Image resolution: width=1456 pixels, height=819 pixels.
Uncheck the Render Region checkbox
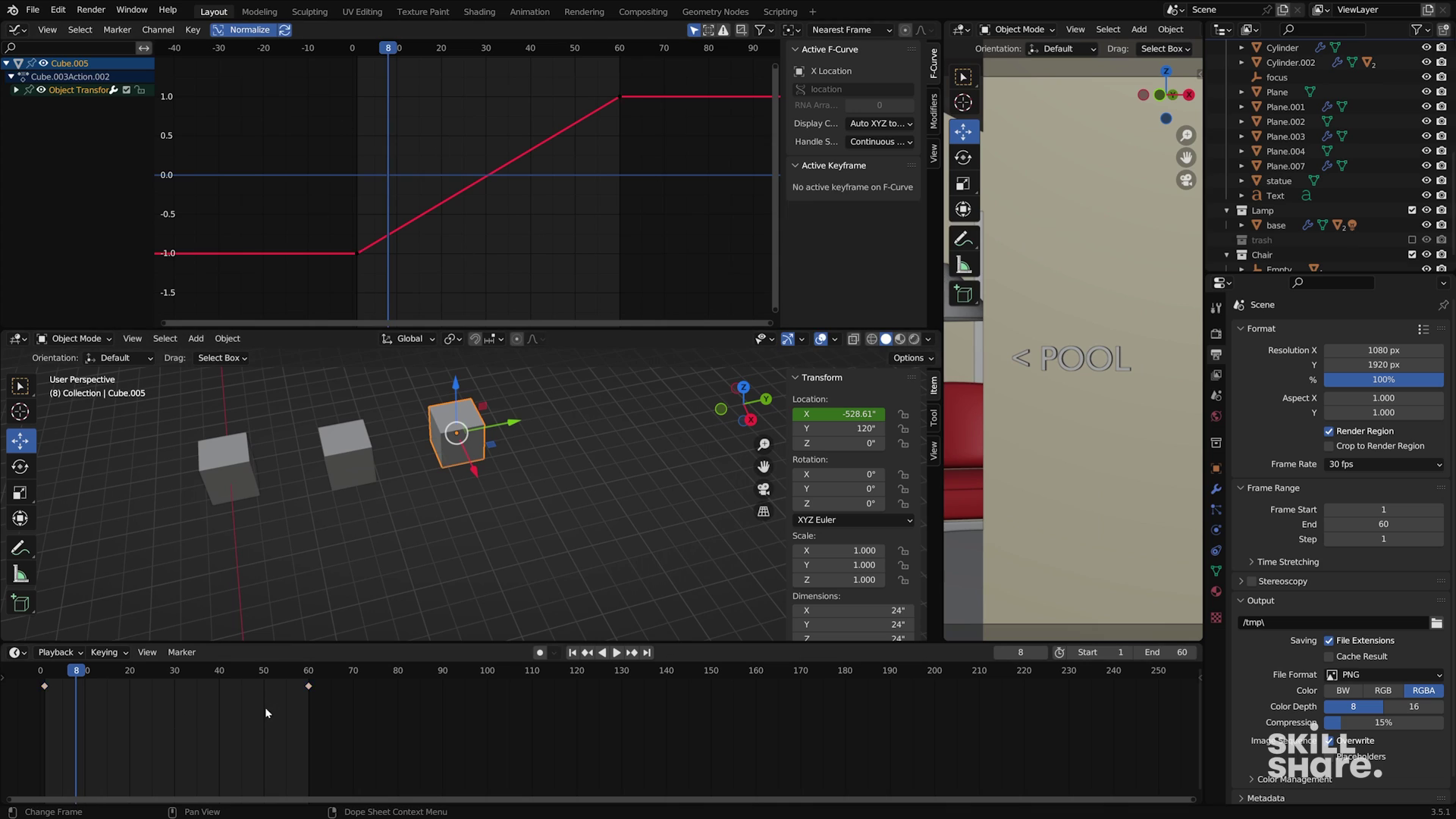[x=1329, y=431]
